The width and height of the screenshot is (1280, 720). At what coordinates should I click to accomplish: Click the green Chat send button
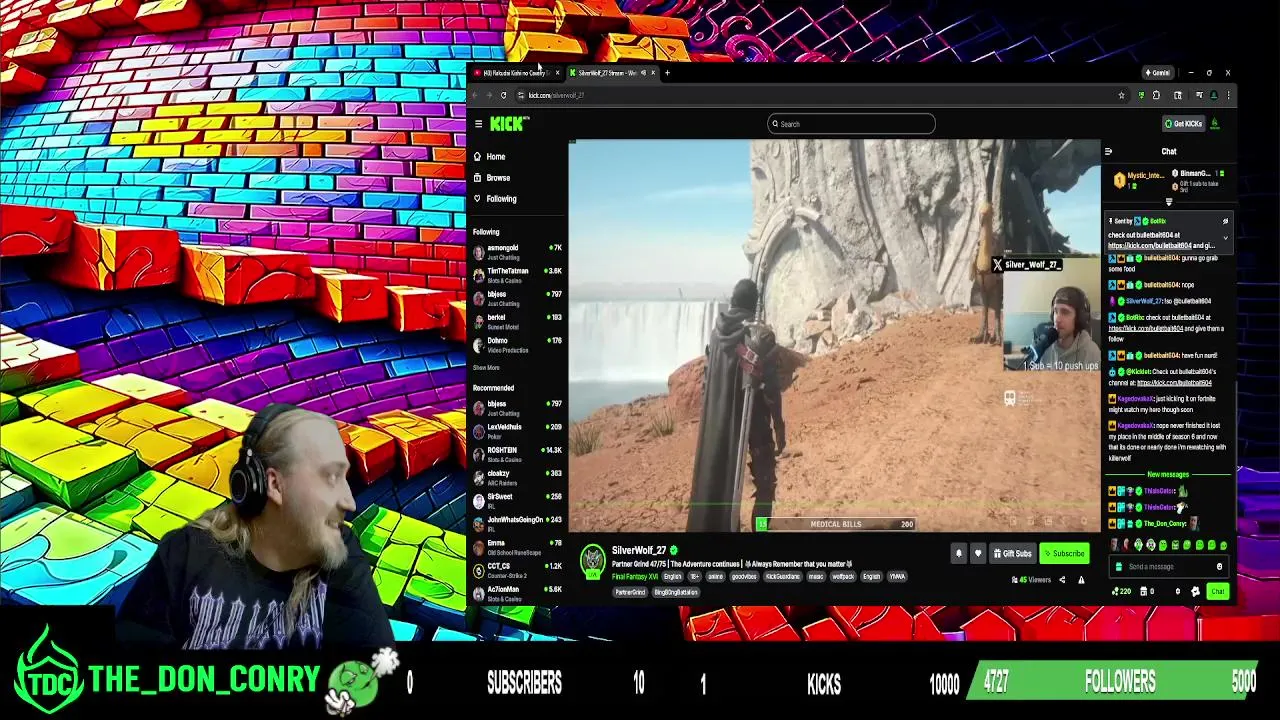[x=1217, y=591]
